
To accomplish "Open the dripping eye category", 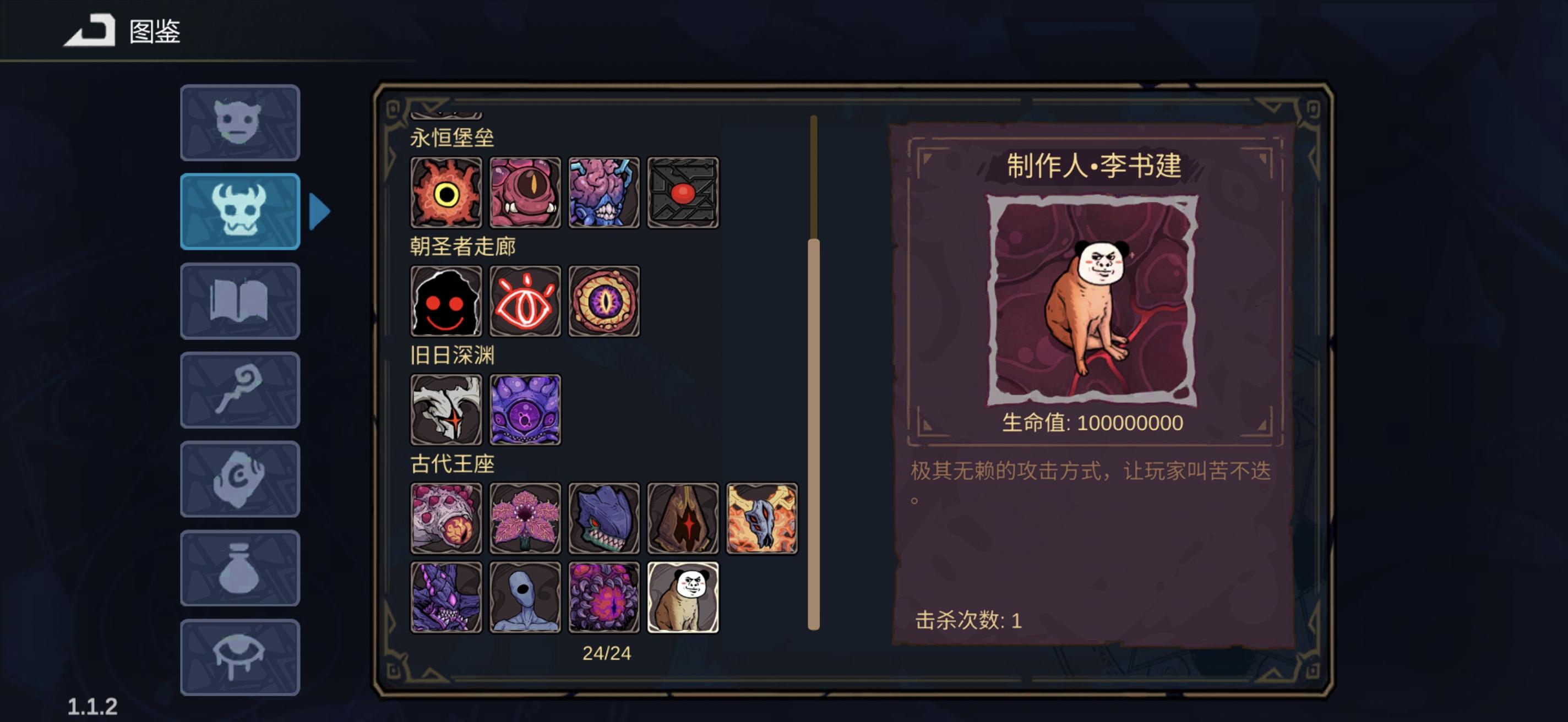I will [x=240, y=658].
